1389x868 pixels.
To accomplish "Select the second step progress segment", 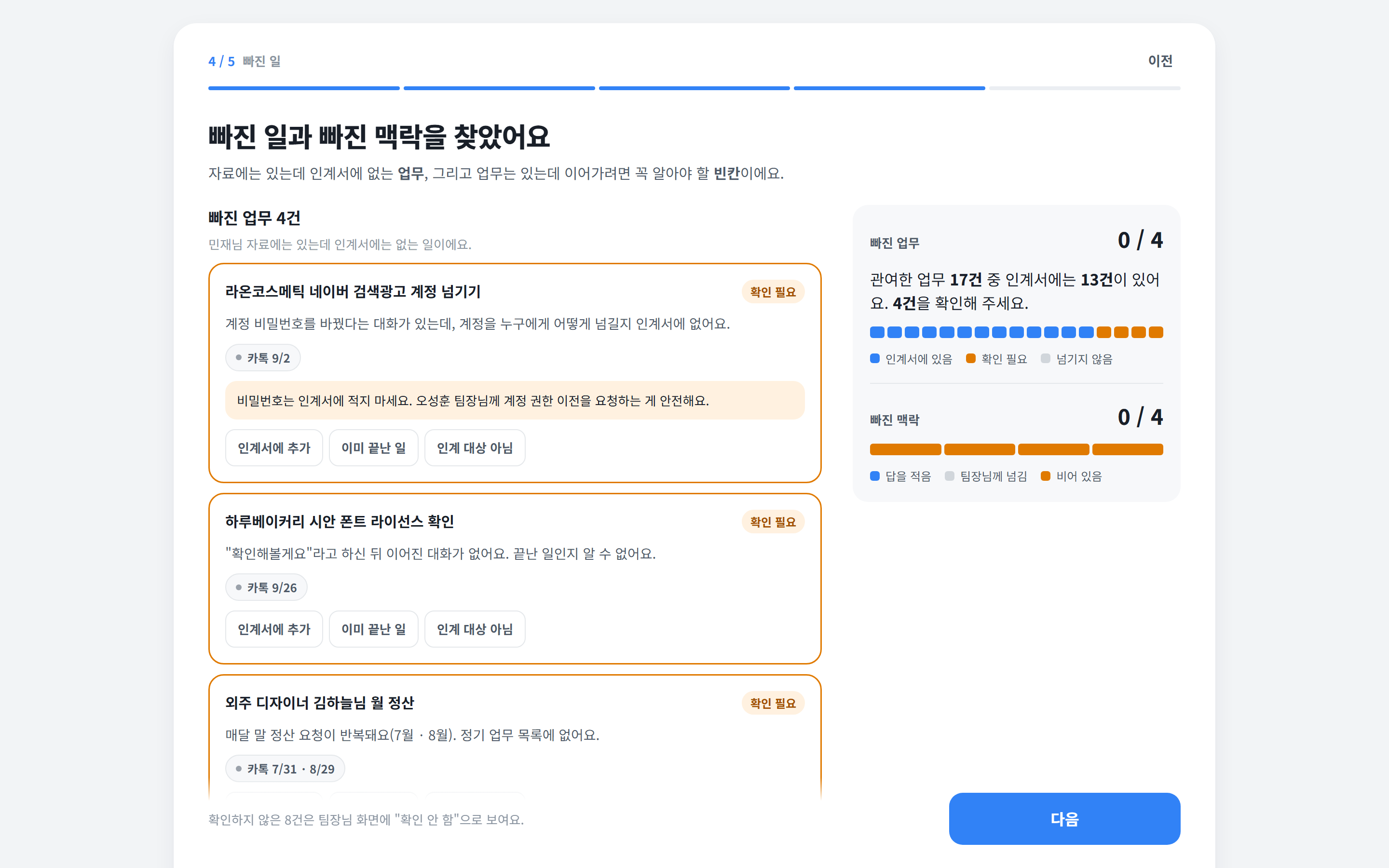I will (x=499, y=88).
